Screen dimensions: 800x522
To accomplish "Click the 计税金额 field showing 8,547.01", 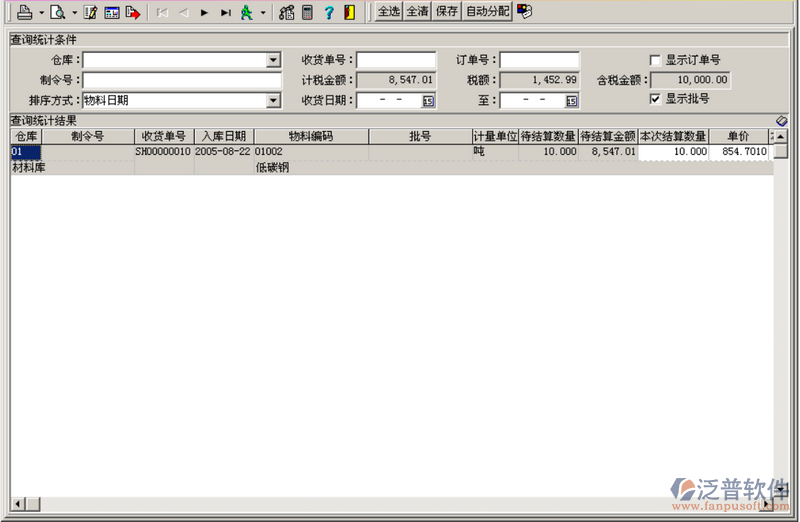I will pyautogui.click(x=396, y=80).
